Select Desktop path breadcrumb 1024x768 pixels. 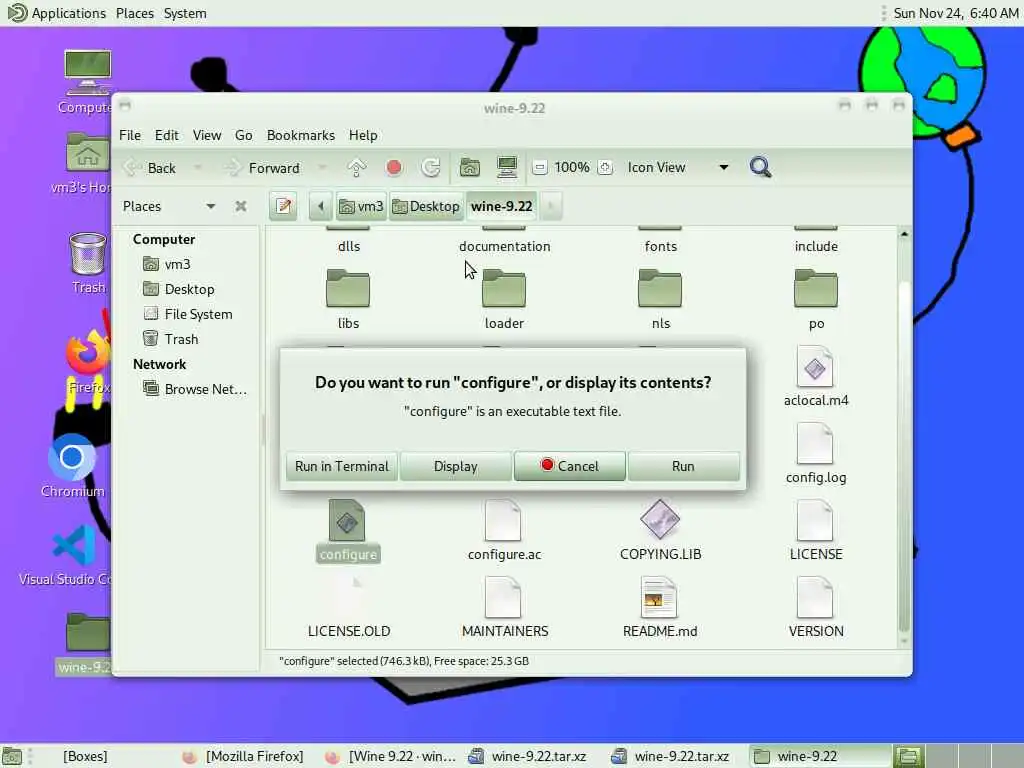426,206
